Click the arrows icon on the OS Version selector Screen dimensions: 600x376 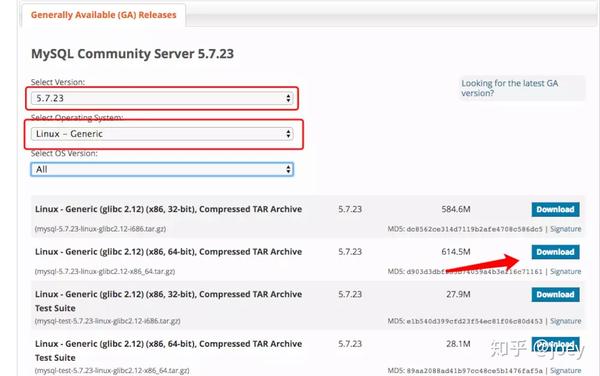click(x=288, y=169)
